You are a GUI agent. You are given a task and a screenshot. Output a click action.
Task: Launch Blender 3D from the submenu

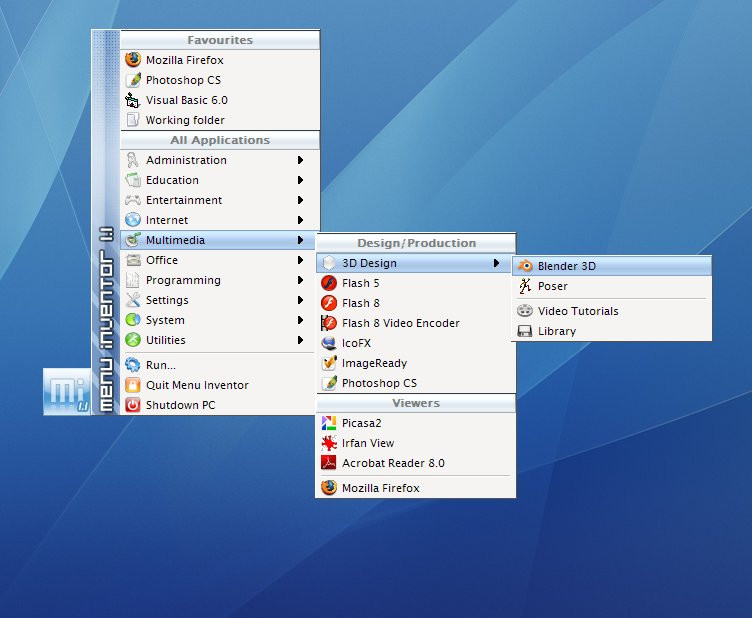click(611, 266)
